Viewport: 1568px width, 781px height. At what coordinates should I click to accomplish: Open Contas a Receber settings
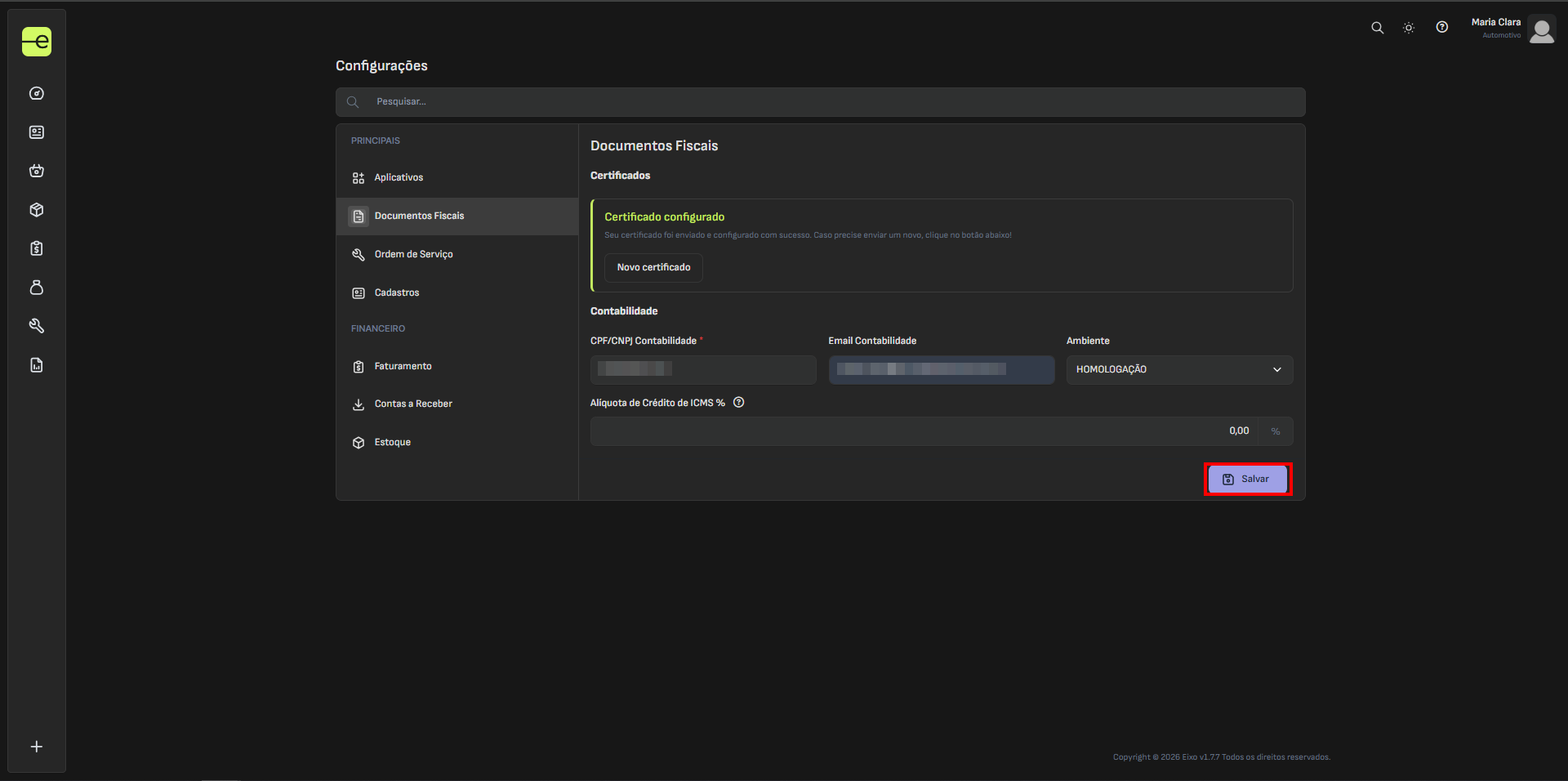(x=412, y=404)
